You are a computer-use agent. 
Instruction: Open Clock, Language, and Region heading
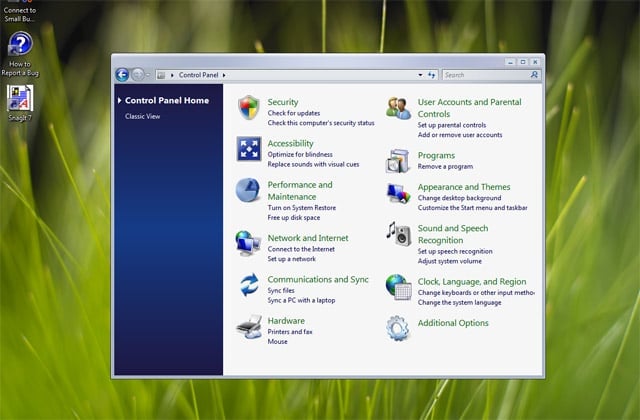coord(472,282)
